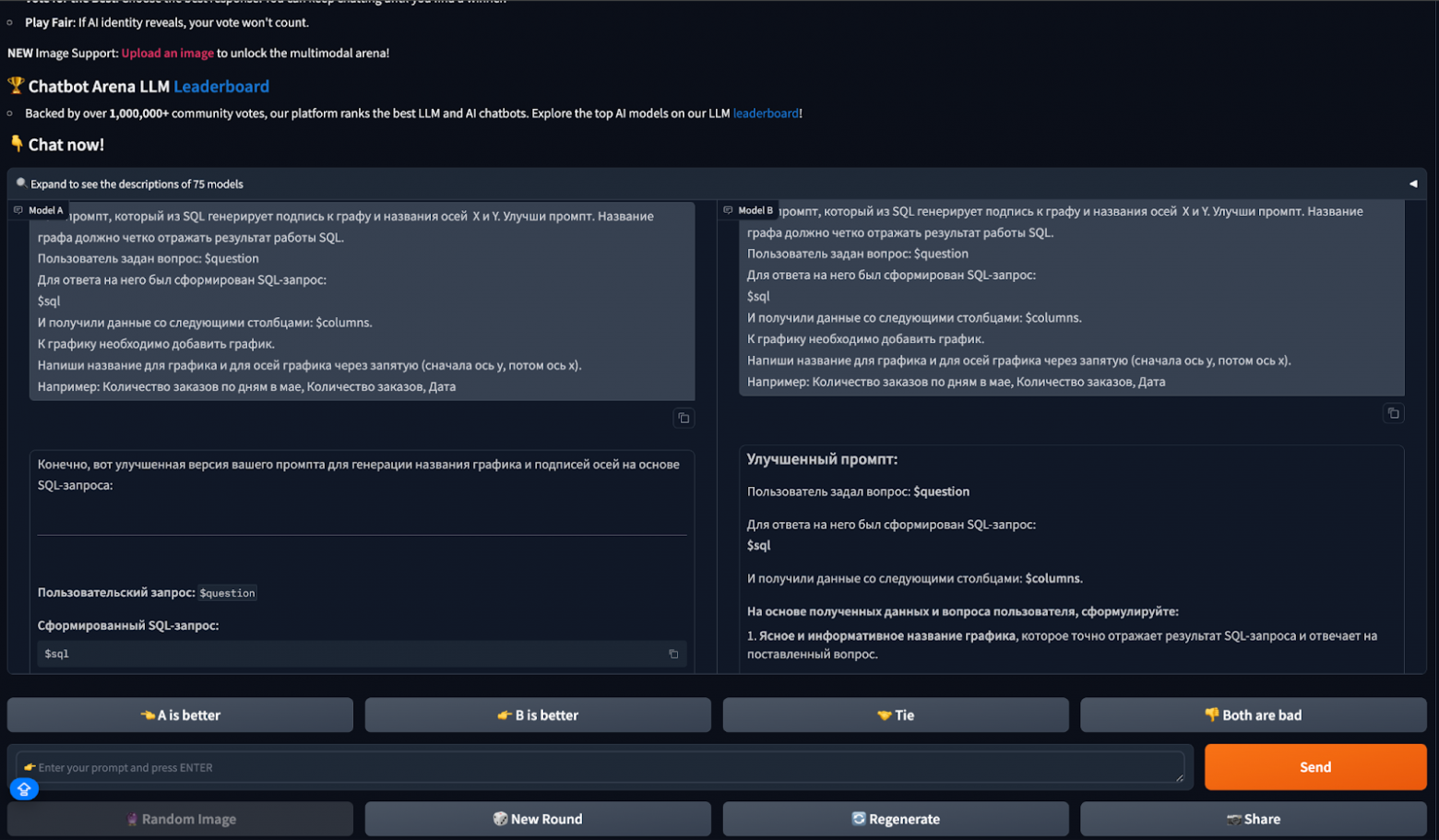
Task: Focus the prompt input field
Action: coord(601,767)
